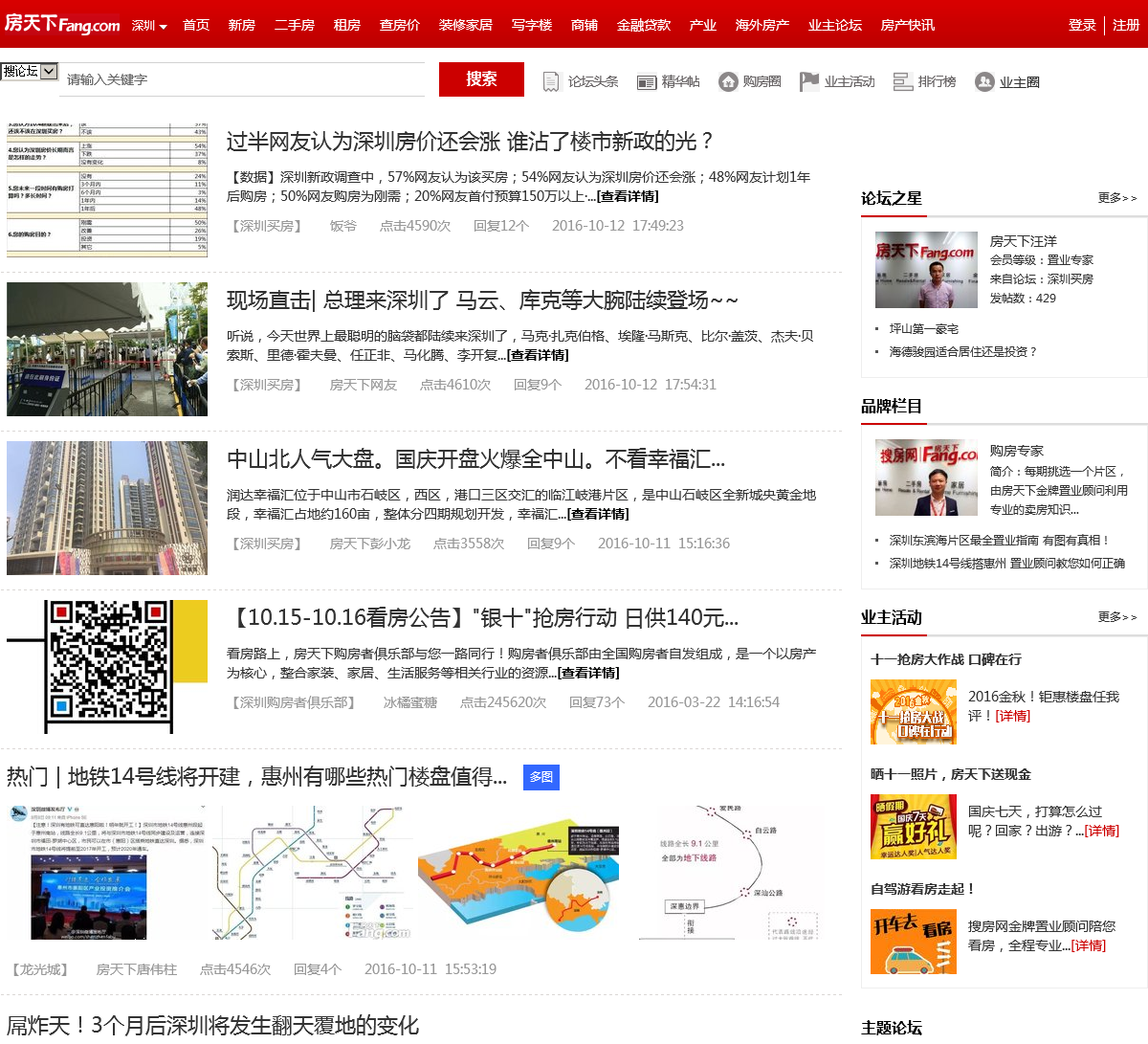This screenshot has width=1148, height=1044.
Task: Open article 过半网友认为深圳房价还会涨
Action: tap(471, 142)
